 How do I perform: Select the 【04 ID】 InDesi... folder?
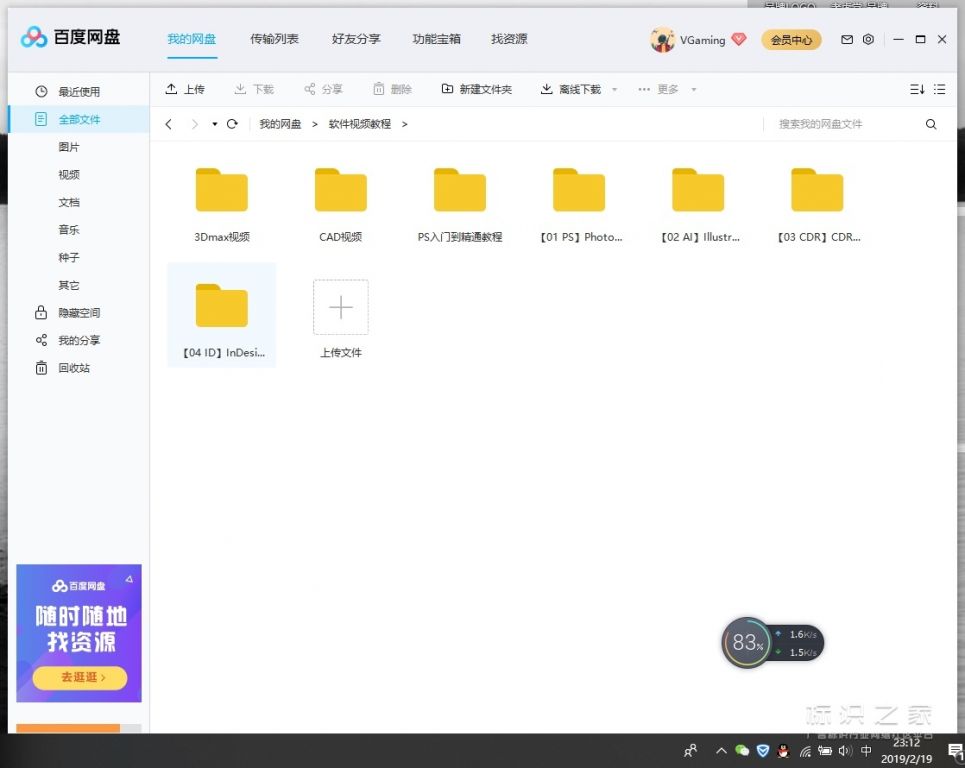point(222,314)
